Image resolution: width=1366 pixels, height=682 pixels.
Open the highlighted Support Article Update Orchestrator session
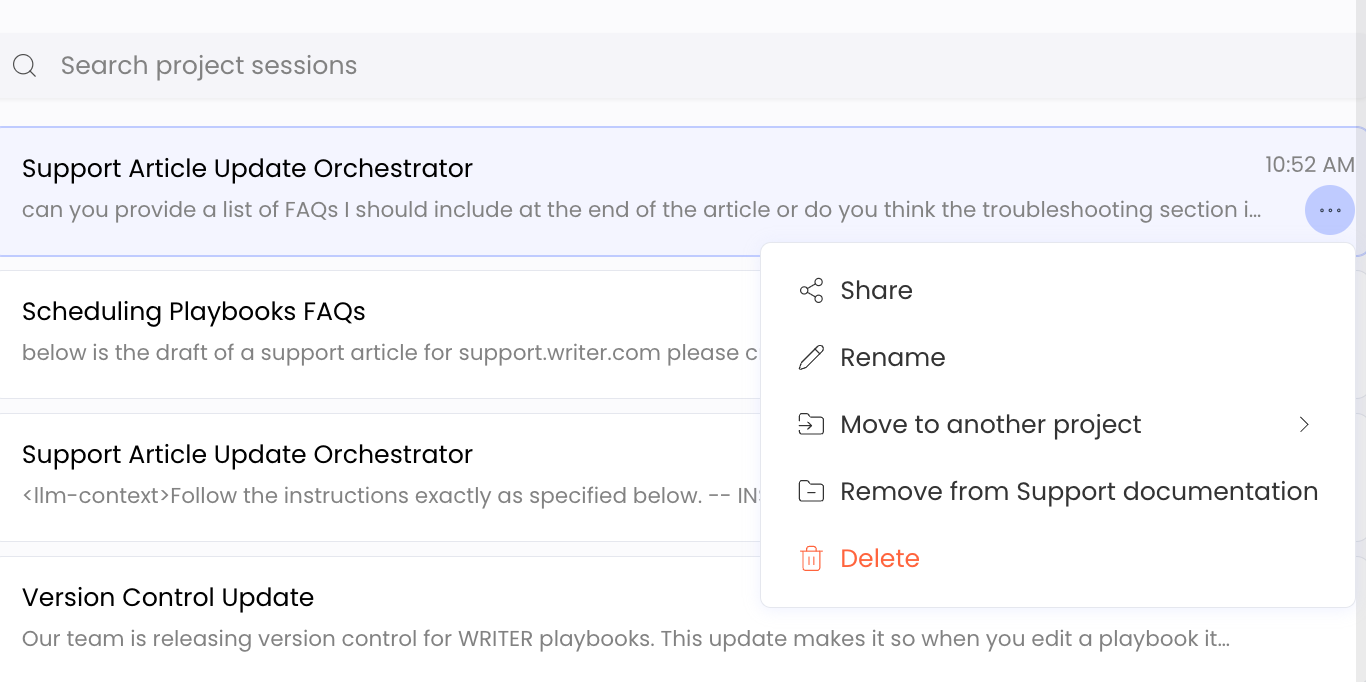(247, 169)
